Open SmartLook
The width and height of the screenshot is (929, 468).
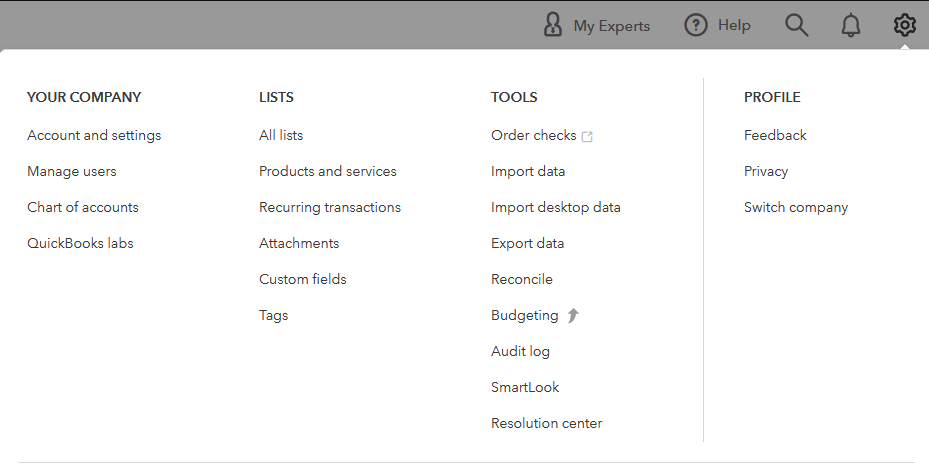coord(525,387)
